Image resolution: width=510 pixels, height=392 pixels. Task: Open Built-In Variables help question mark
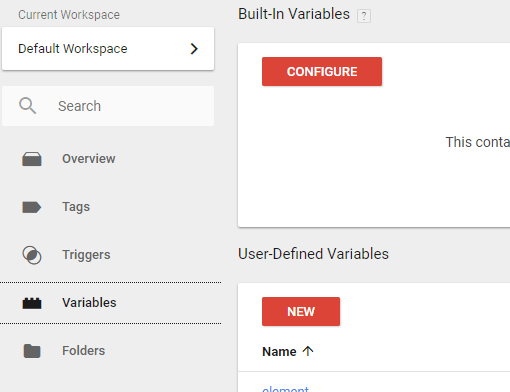tap(364, 16)
